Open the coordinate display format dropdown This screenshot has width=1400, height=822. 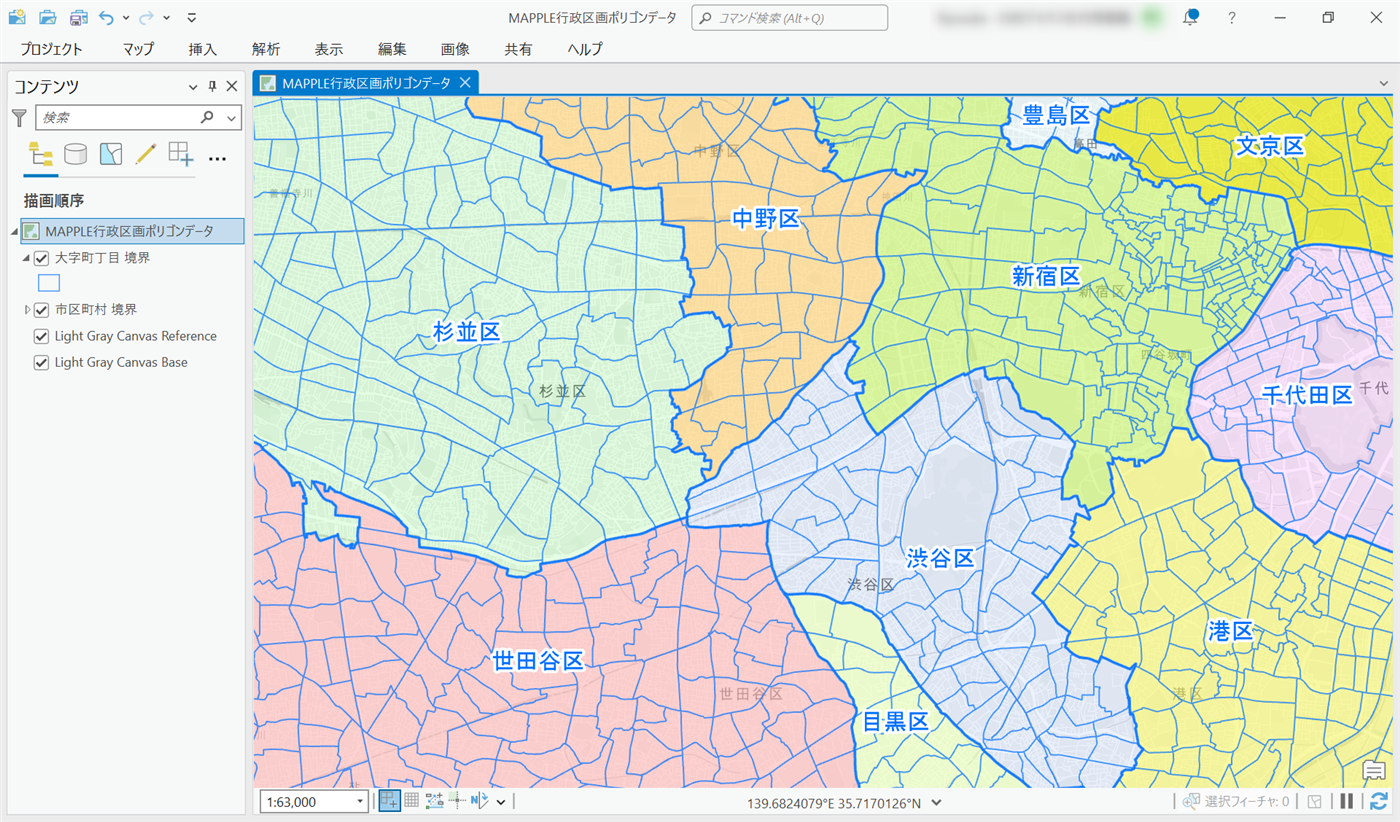coord(936,802)
